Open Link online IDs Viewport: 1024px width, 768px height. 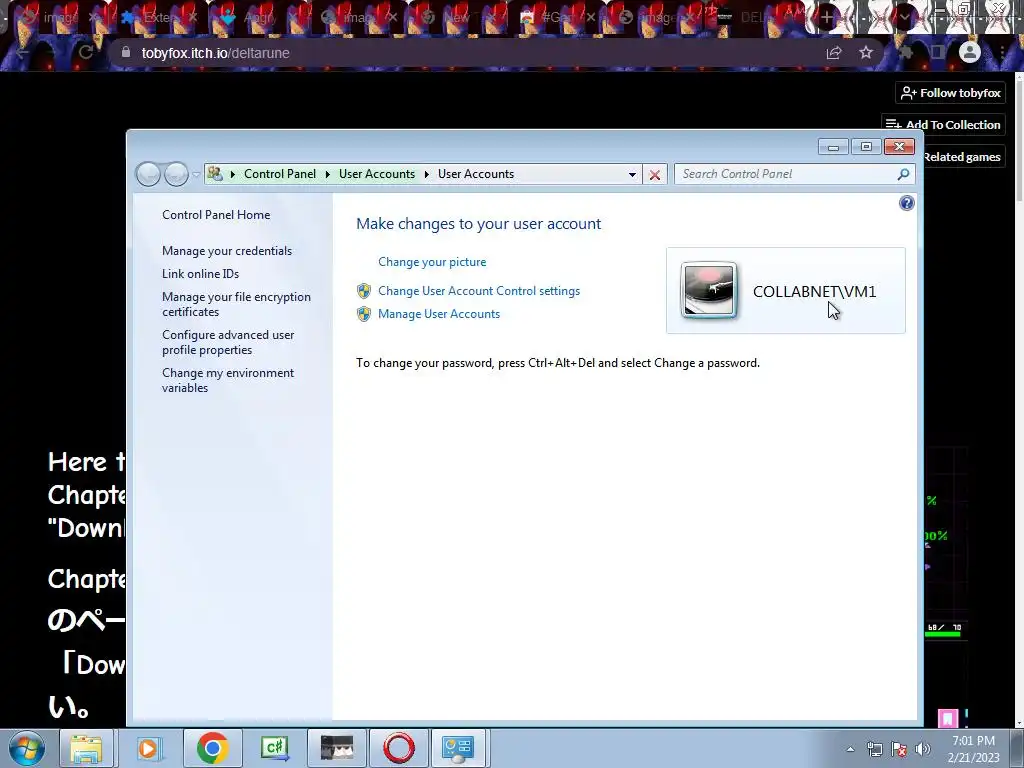200,274
